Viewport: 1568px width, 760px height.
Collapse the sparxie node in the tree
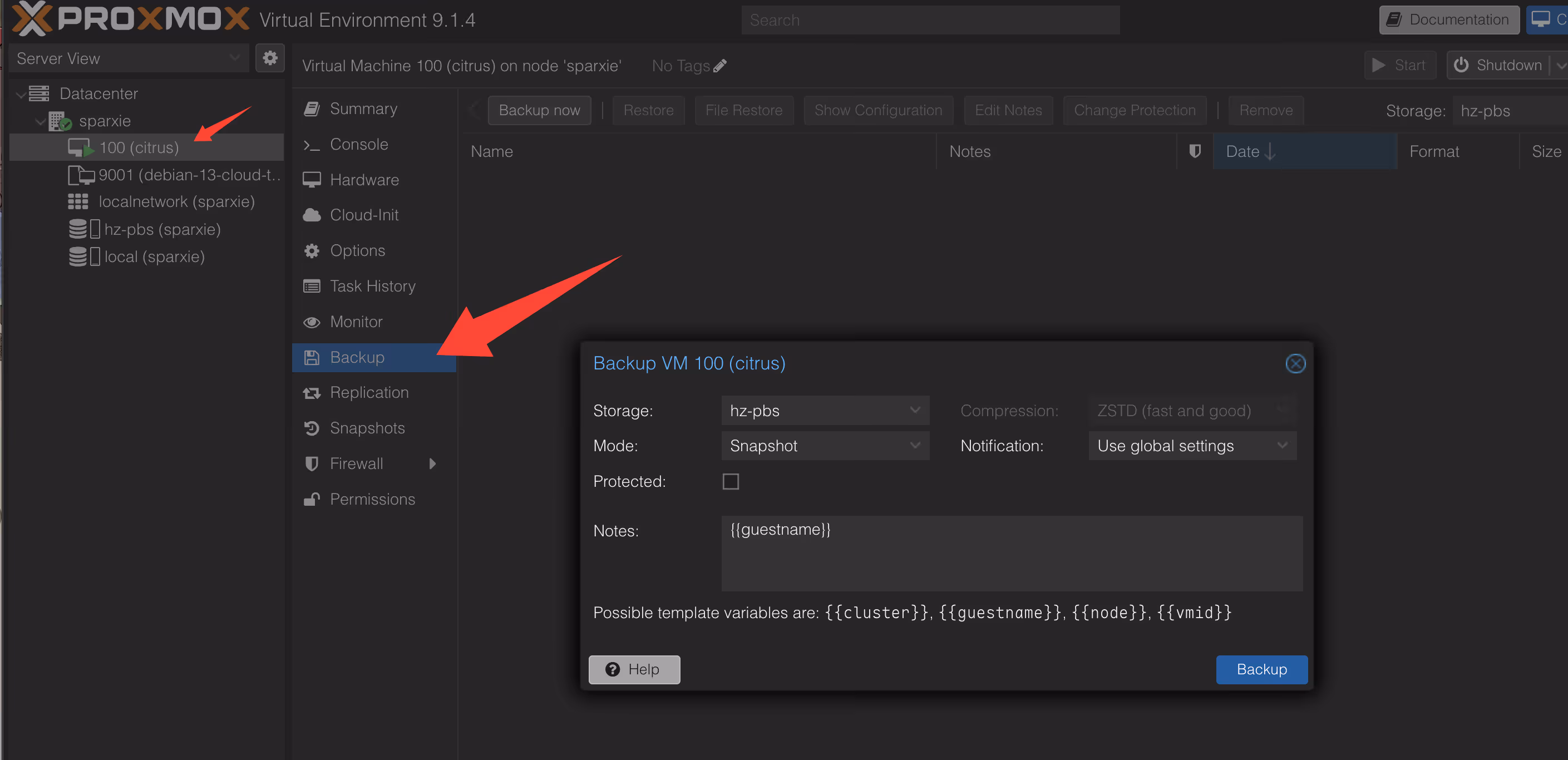[41, 121]
